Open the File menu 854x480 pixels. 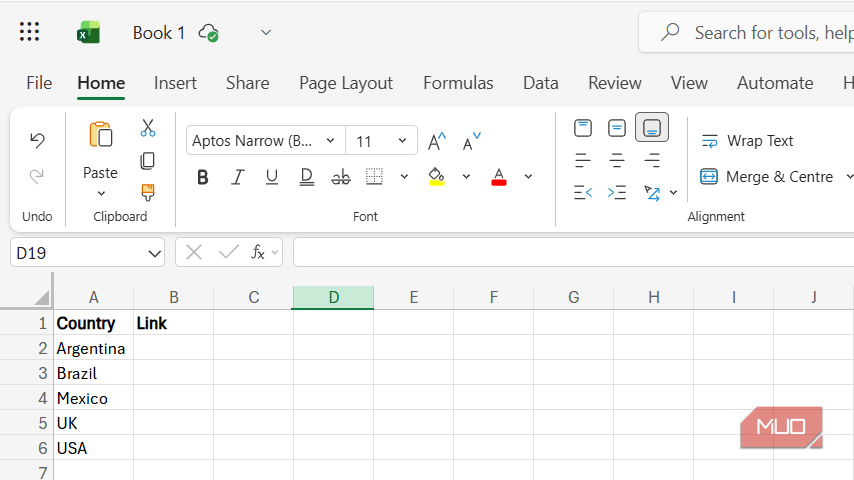point(39,83)
